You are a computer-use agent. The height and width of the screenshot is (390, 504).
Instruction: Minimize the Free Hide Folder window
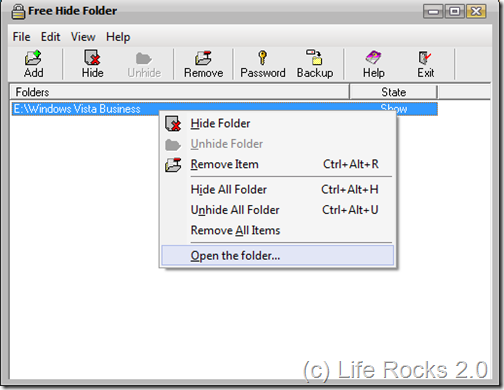click(x=433, y=12)
